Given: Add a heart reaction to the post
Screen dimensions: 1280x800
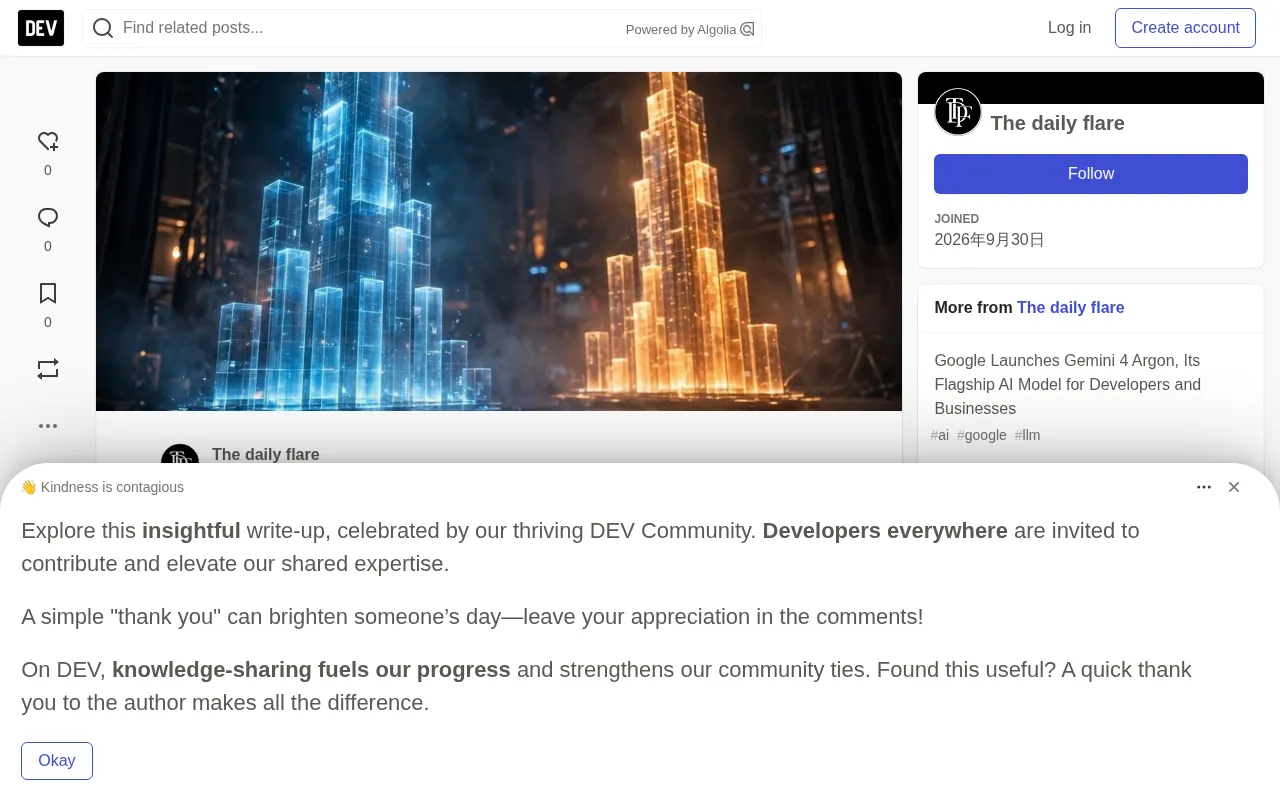Looking at the screenshot, I should [x=48, y=141].
